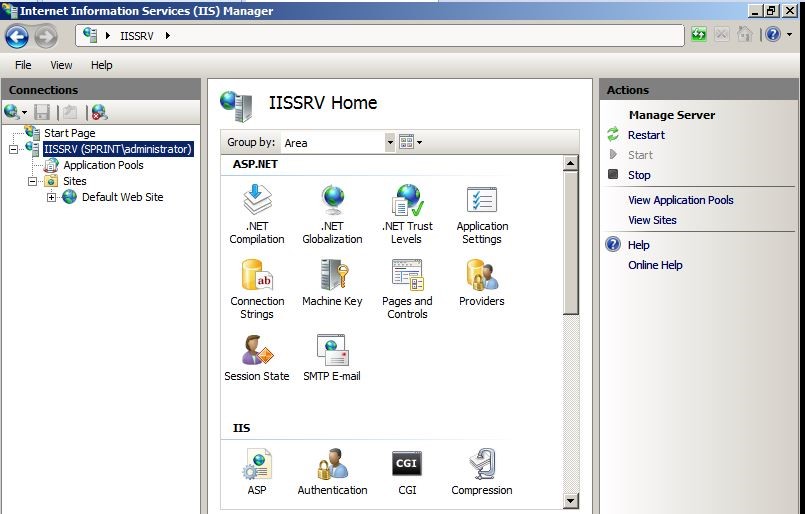
Task: Open Compression feature
Action: [x=482, y=471]
